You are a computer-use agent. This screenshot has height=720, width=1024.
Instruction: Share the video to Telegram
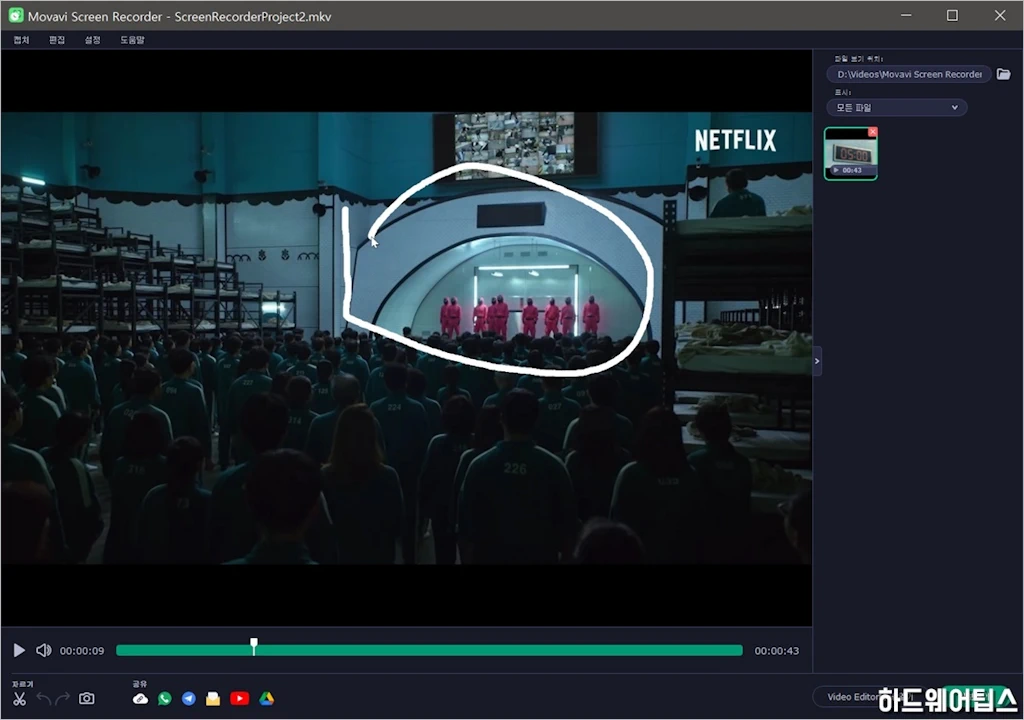point(189,698)
